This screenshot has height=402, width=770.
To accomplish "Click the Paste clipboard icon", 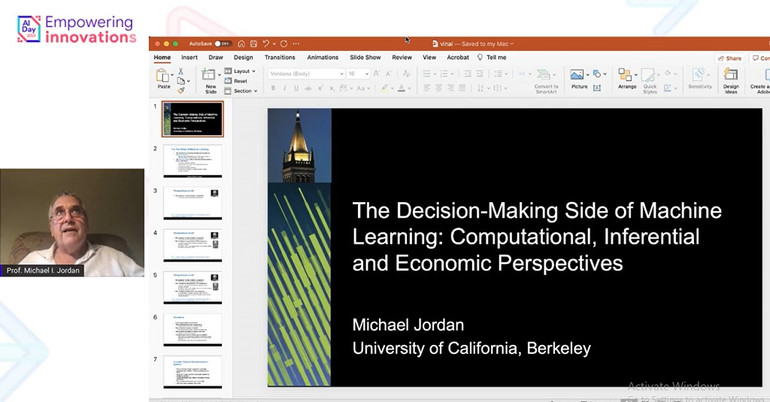I will [x=161, y=76].
